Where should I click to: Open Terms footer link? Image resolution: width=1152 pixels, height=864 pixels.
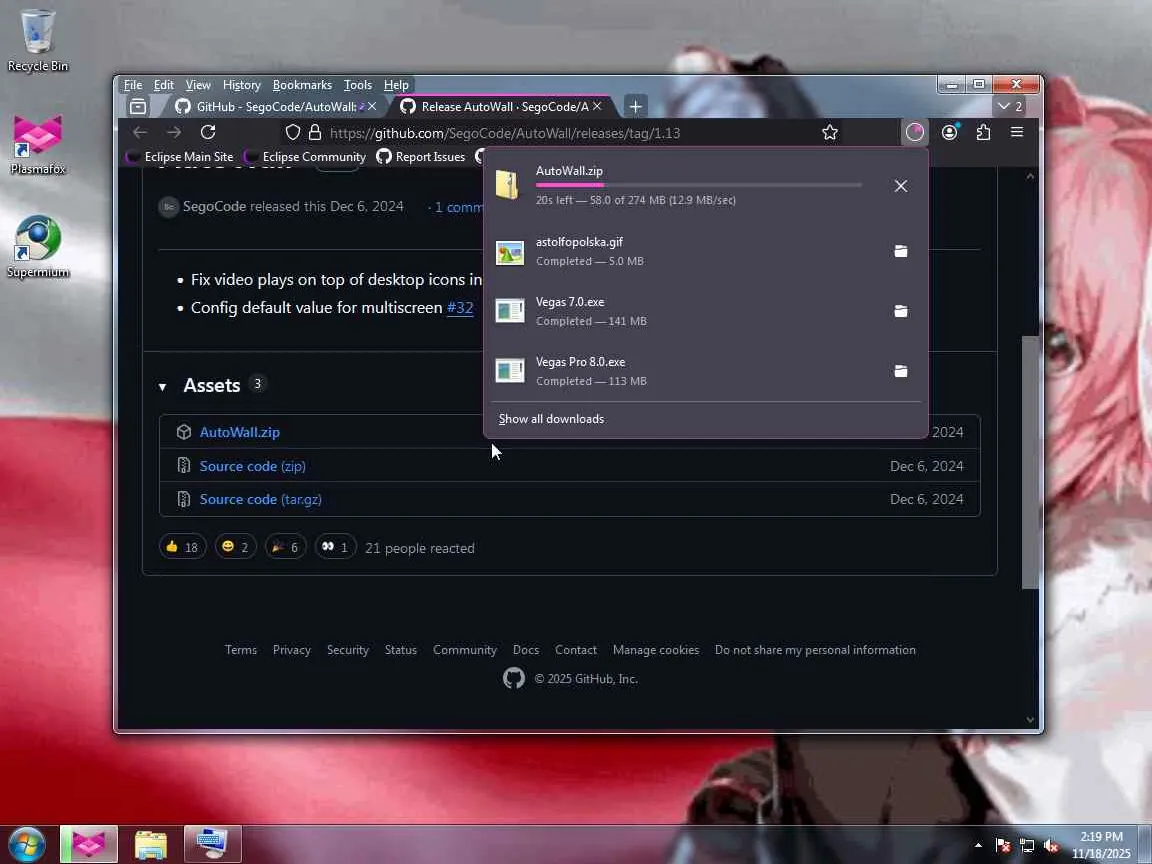tap(241, 649)
